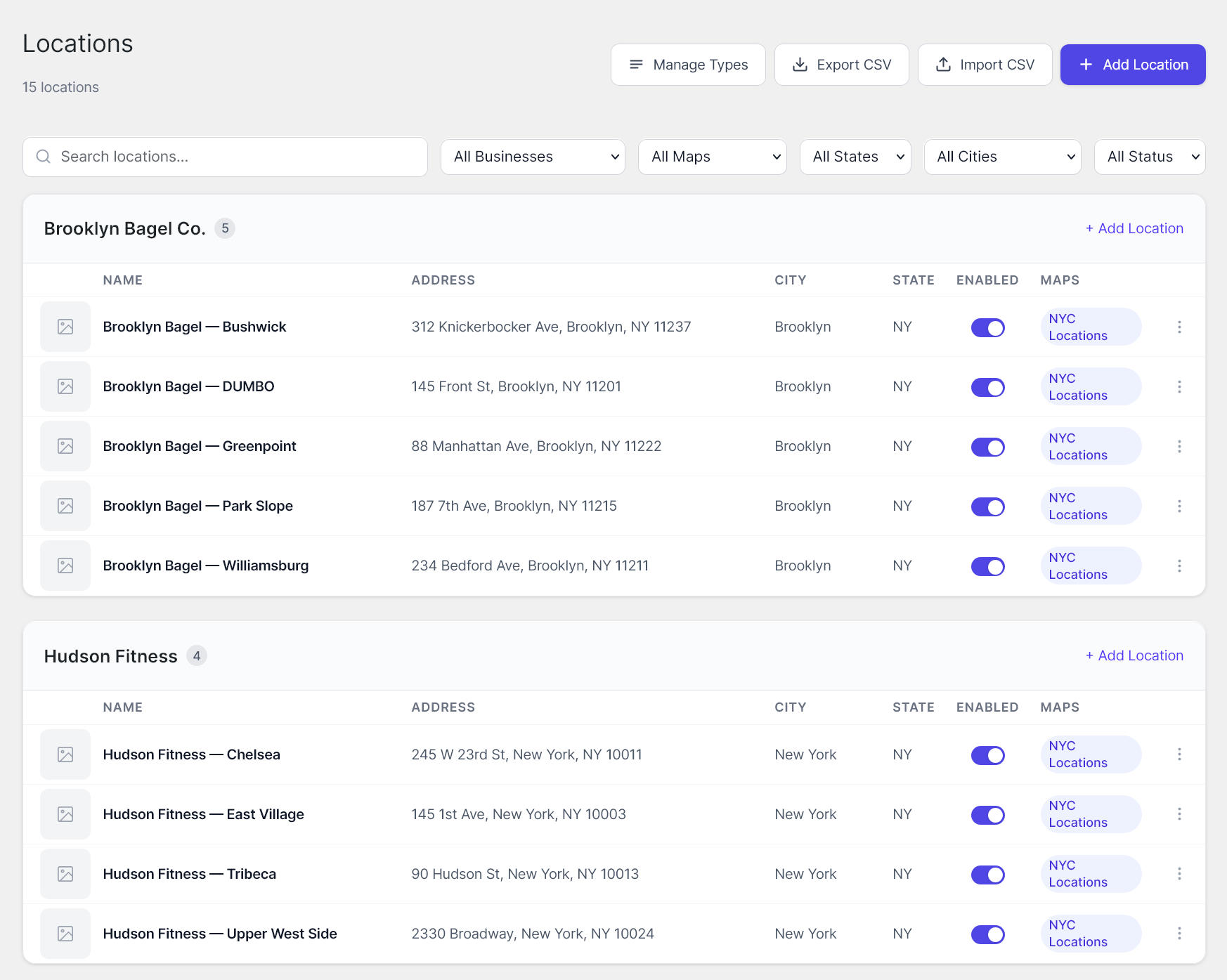
Task: Click address 2330 Broadway, New York, NY 10024
Action: coord(533,934)
